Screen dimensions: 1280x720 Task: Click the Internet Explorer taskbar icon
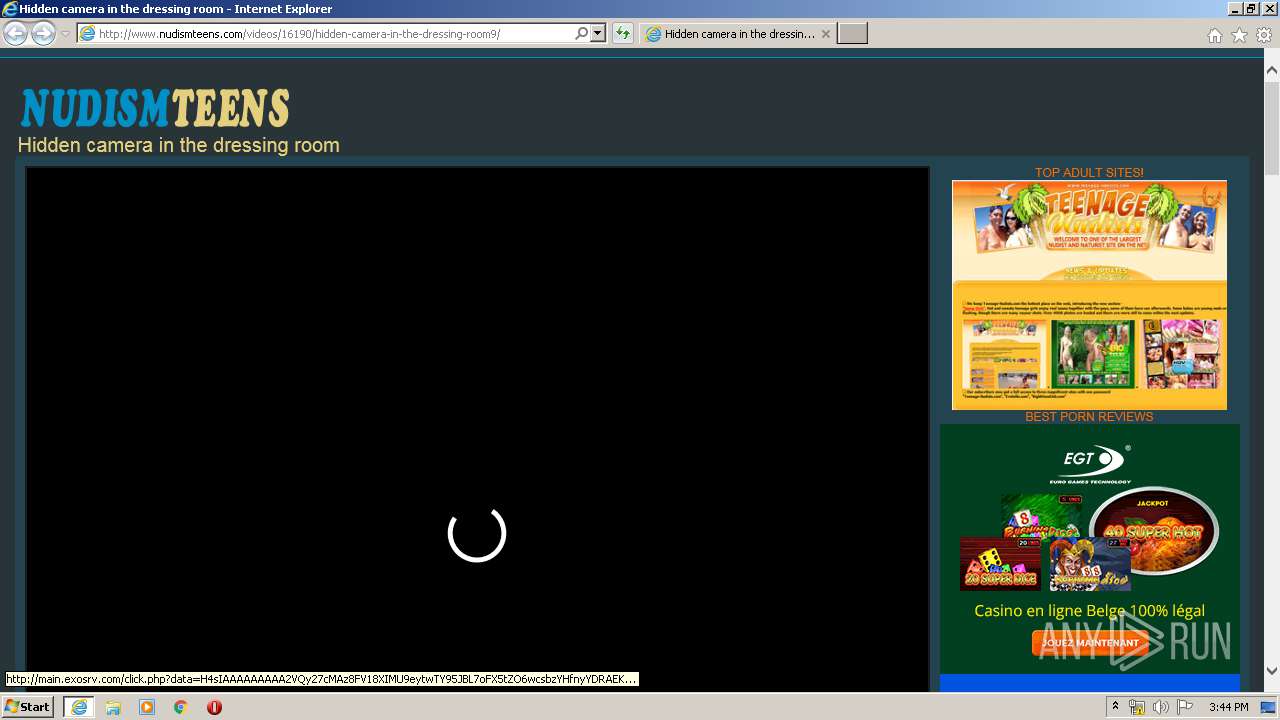click(x=78, y=707)
